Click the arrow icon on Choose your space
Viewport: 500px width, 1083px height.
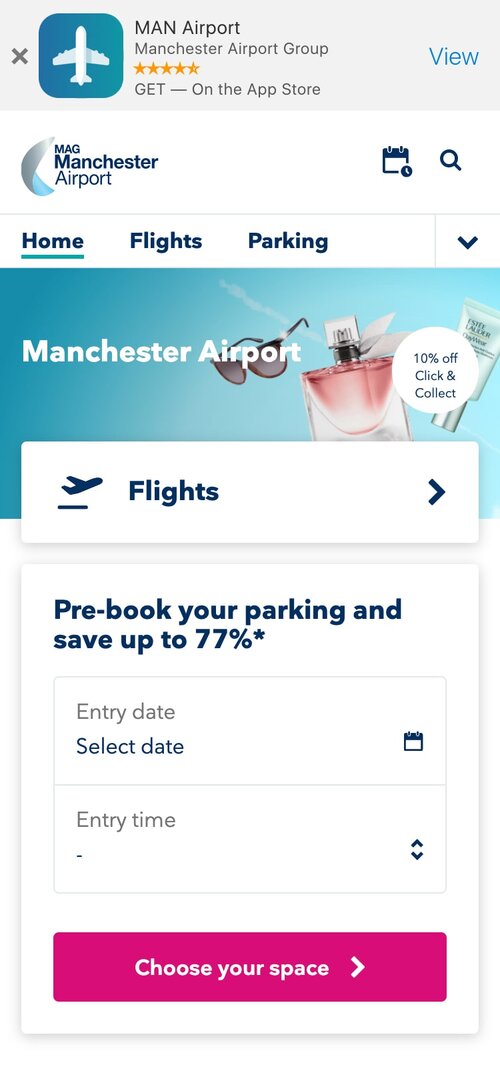(357, 967)
